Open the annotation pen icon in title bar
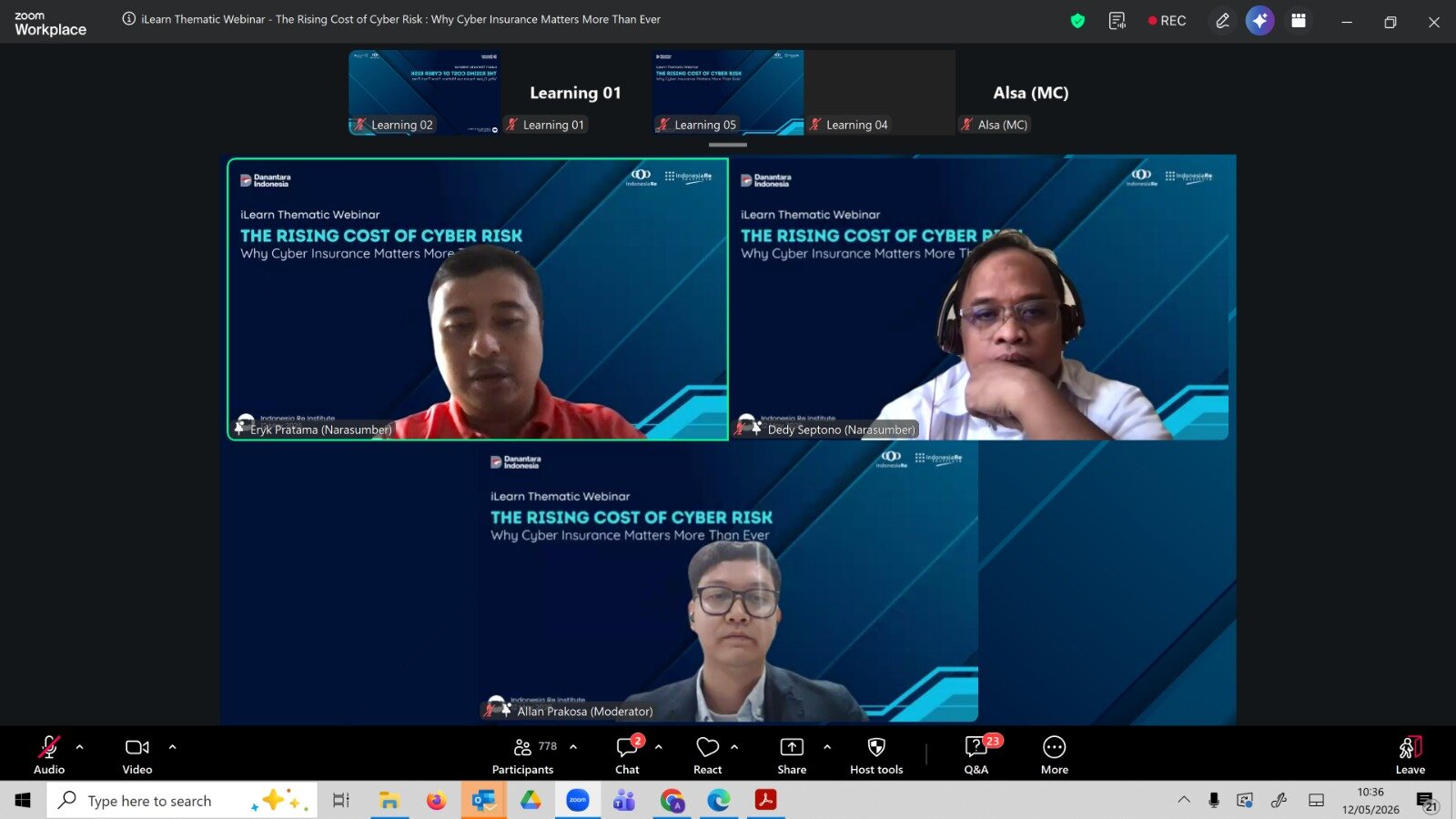Screen dimensions: 1456x819 pyautogui.click(x=1223, y=21)
